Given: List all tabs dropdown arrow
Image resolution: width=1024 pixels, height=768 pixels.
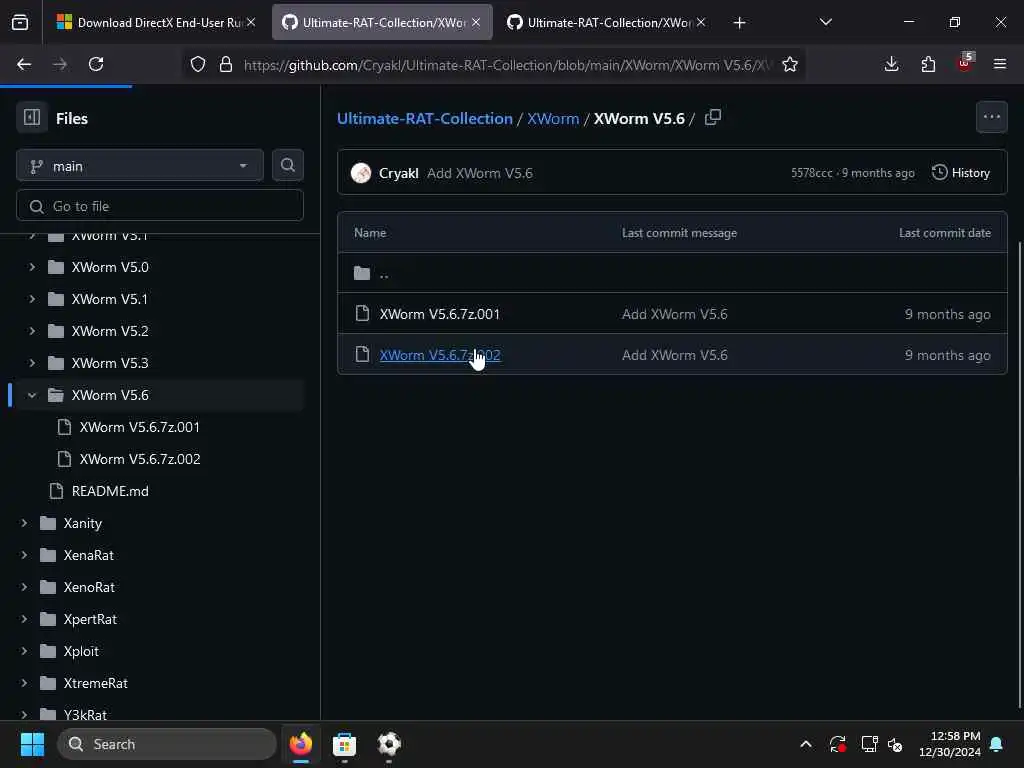Looking at the screenshot, I should (x=825, y=22).
